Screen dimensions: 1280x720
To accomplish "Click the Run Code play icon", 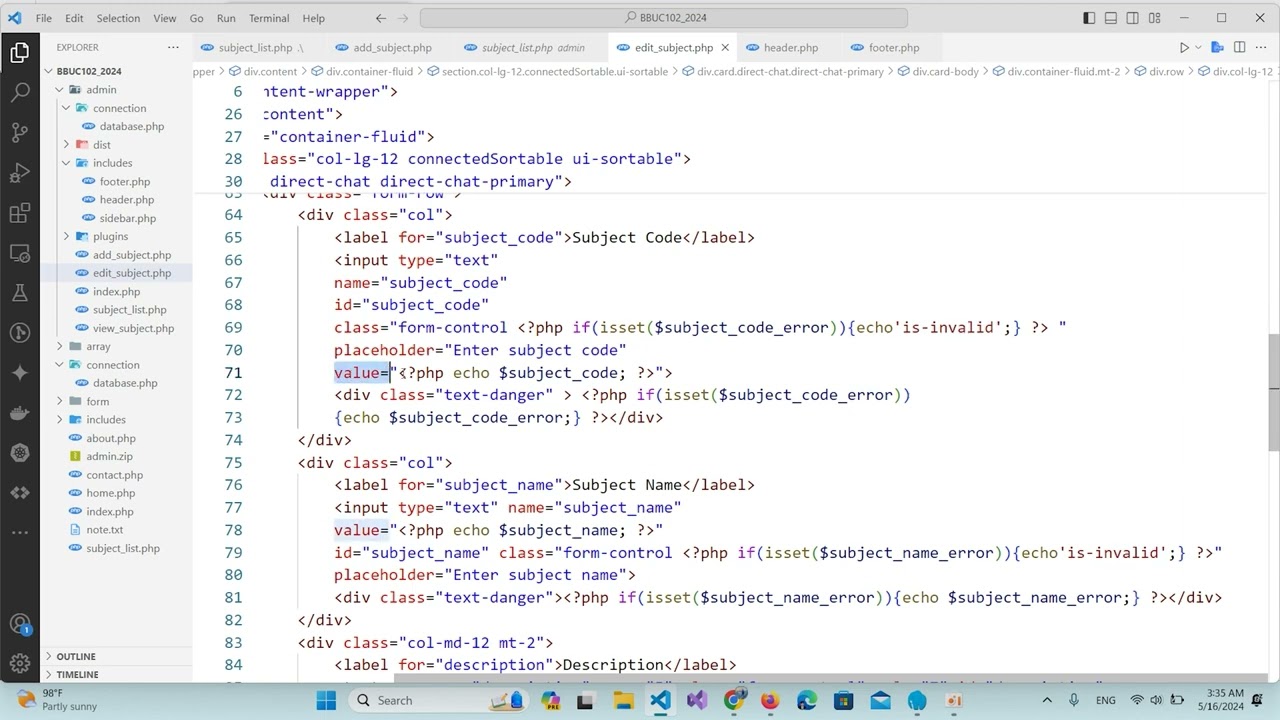I will pyautogui.click(x=1183, y=47).
